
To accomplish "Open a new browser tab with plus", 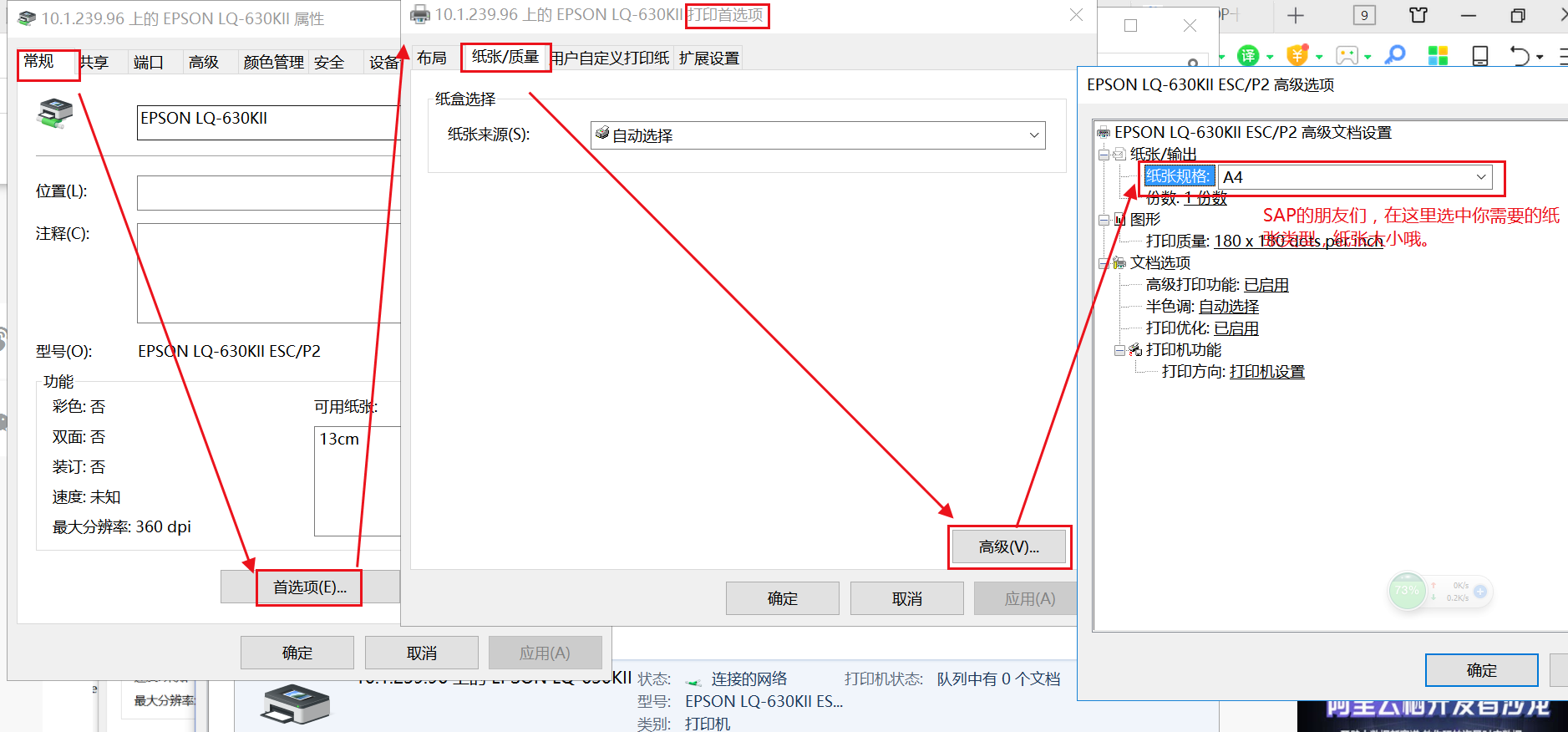I will (1296, 15).
